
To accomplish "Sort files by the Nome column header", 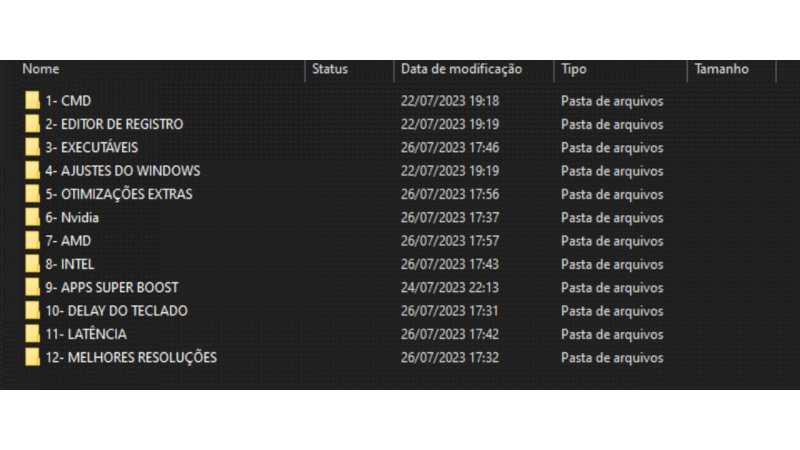I will pos(41,69).
